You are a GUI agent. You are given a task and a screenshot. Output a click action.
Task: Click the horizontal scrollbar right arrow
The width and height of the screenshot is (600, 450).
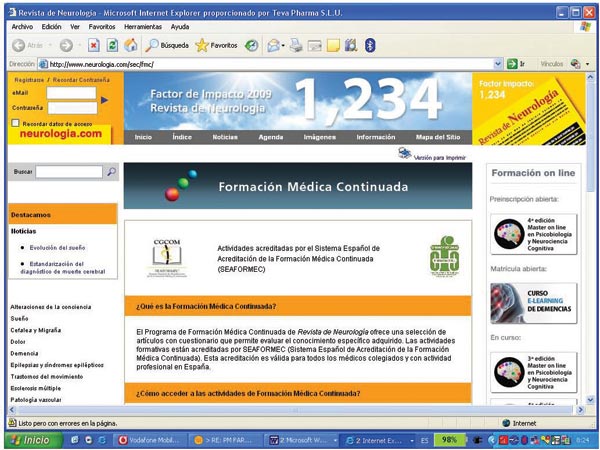pos(580,410)
